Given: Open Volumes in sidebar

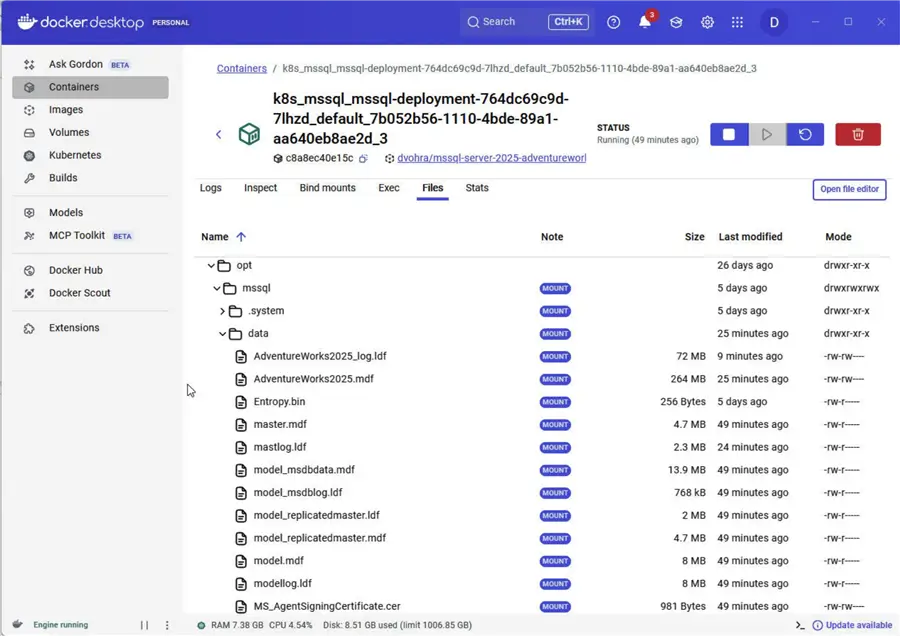Looking at the screenshot, I should tap(90, 133).
